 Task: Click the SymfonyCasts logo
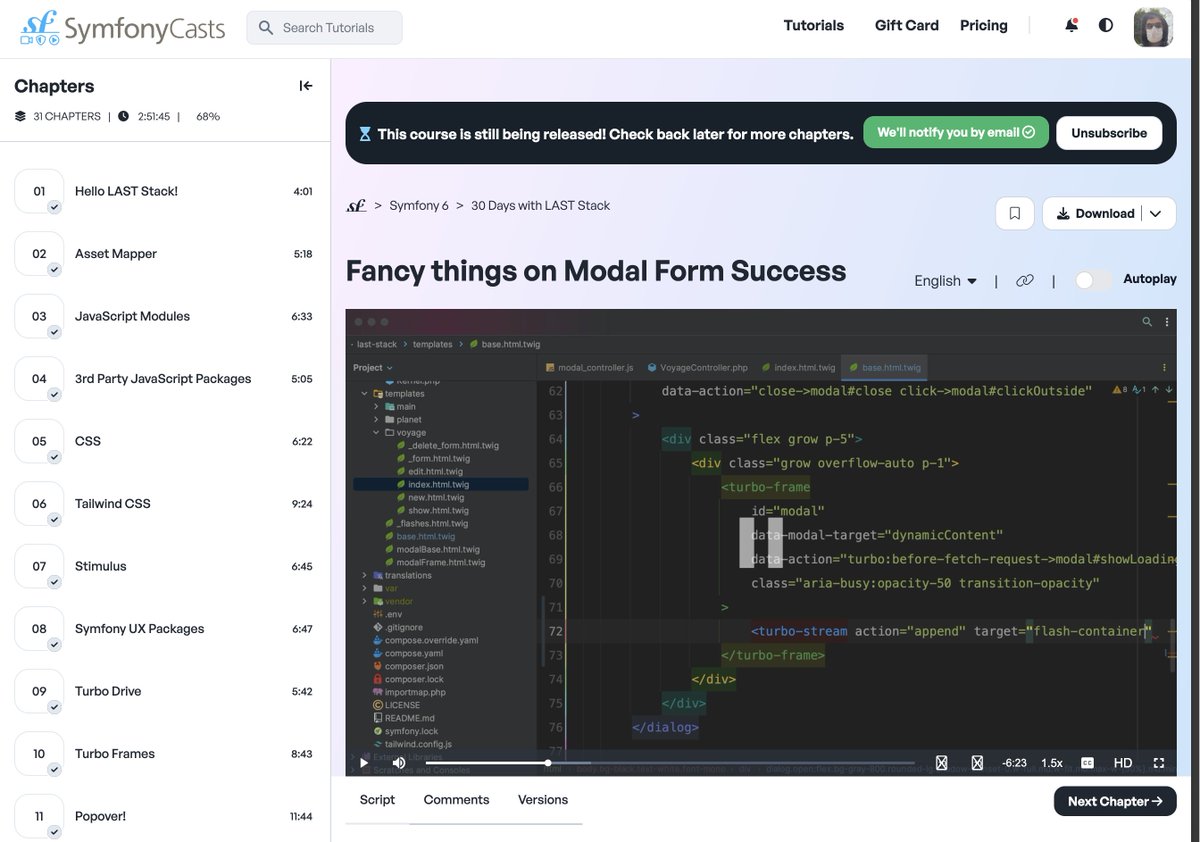pyautogui.click(x=122, y=28)
